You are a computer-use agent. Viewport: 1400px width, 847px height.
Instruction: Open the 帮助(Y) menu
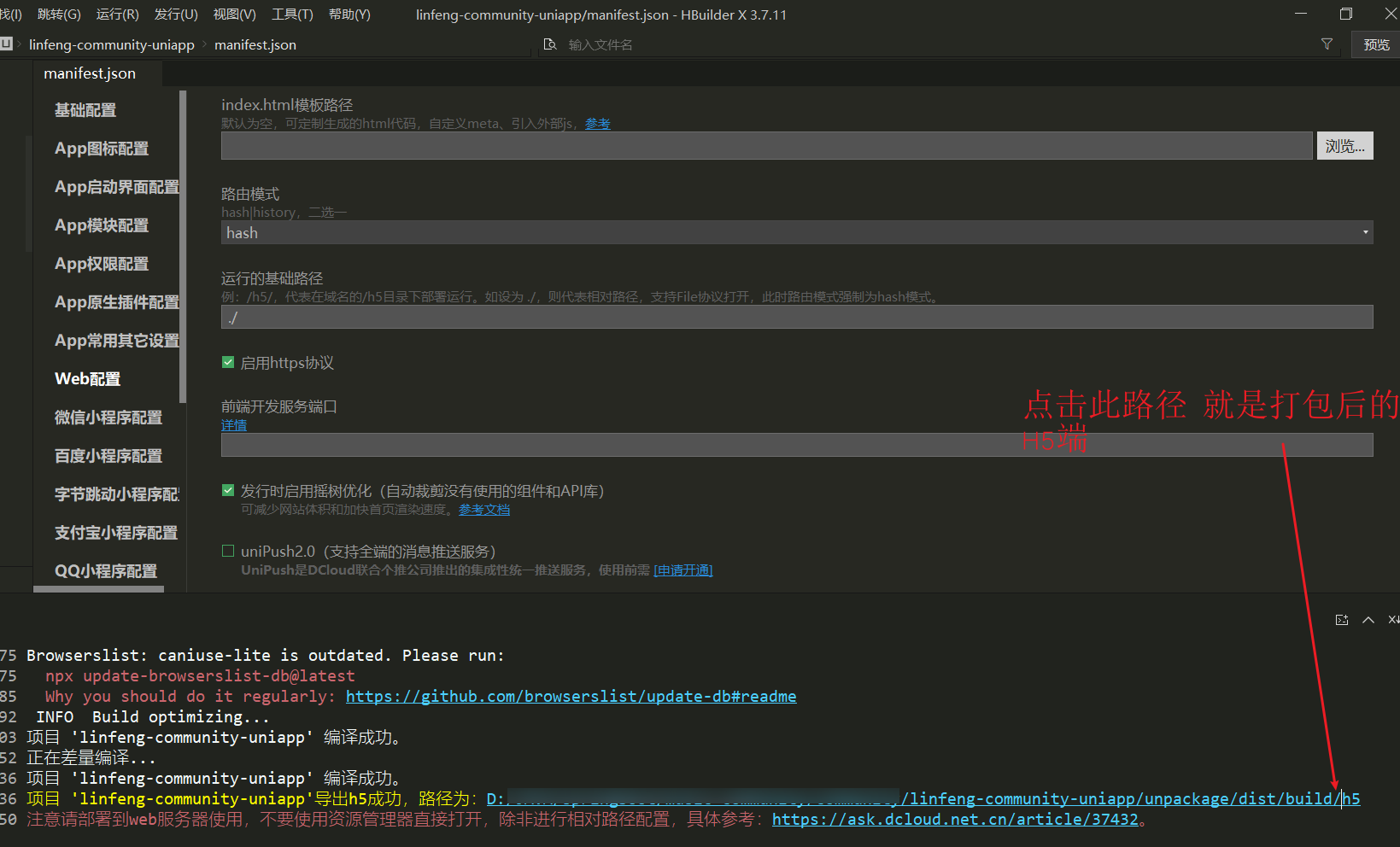pyautogui.click(x=349, y=15)
